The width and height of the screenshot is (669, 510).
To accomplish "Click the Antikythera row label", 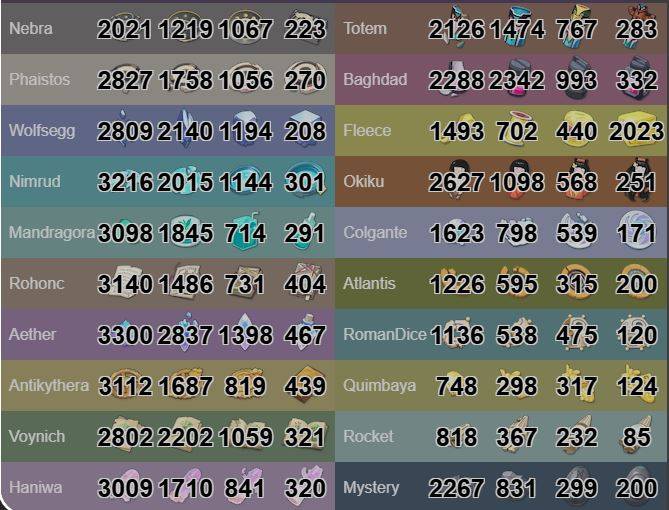I will tap(48, 385).
